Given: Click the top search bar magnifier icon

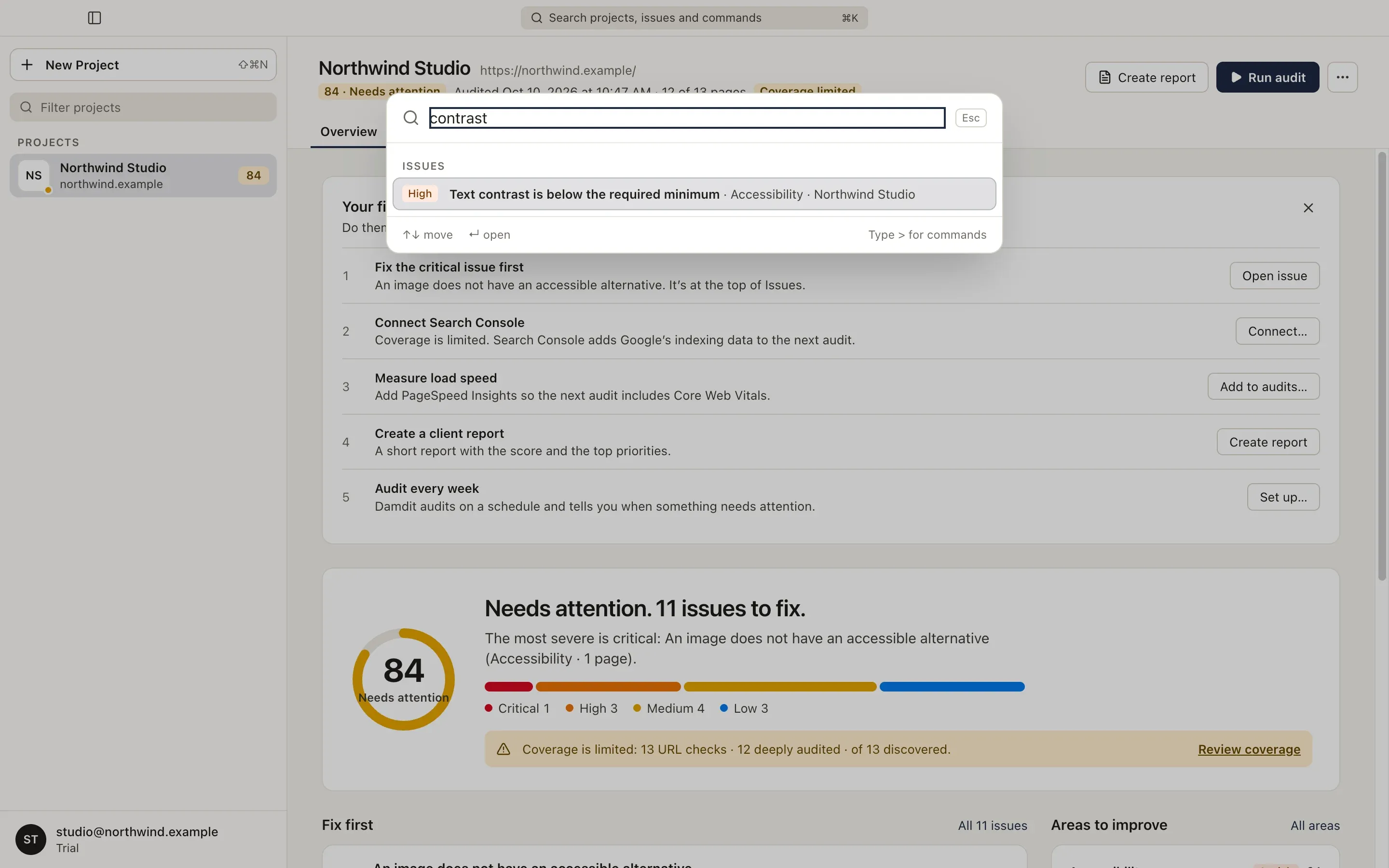Looking at the screenshot, I should [537, 18].
